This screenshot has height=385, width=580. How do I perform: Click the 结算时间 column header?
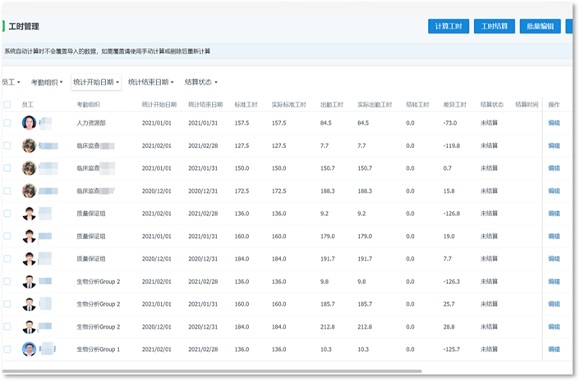click(527, 105)
